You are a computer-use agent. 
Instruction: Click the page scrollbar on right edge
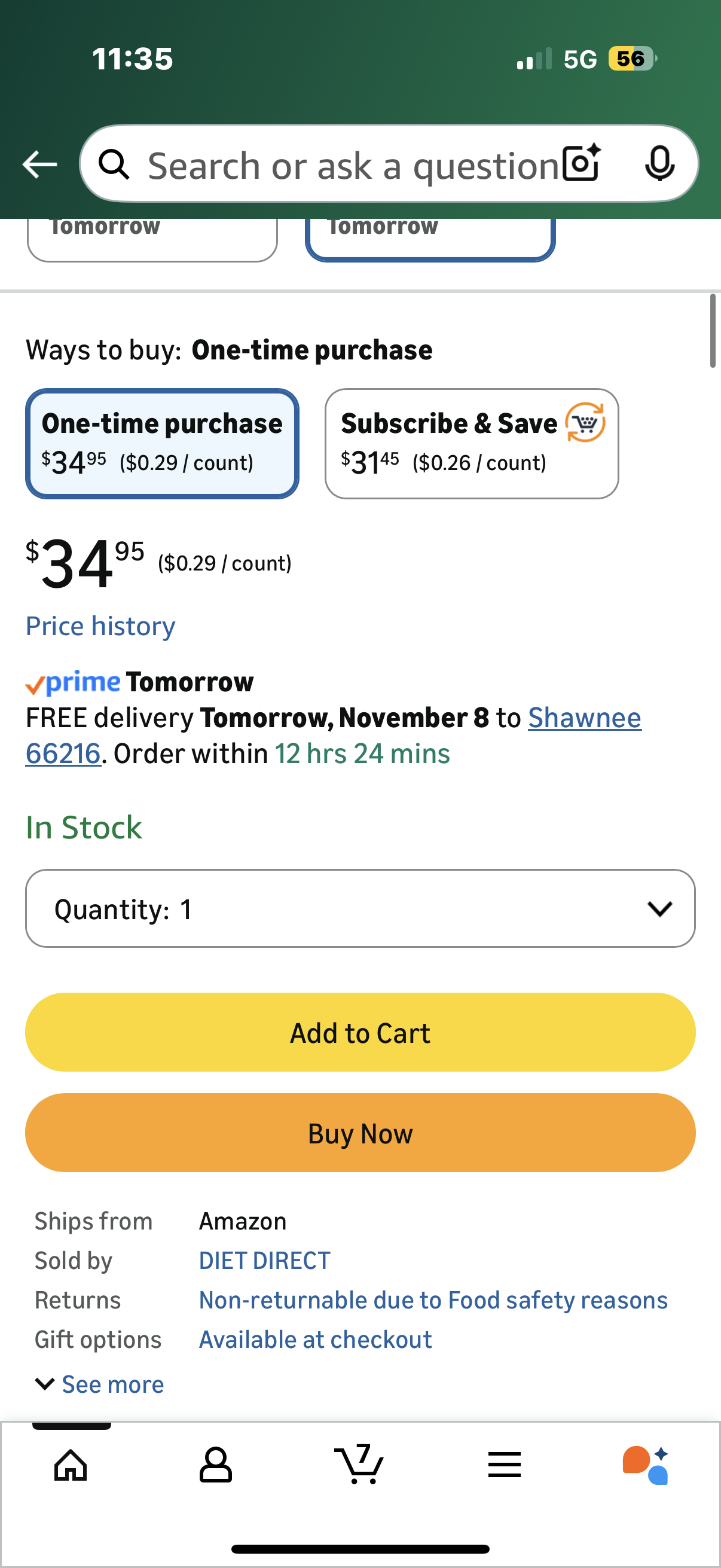point(713,331)
